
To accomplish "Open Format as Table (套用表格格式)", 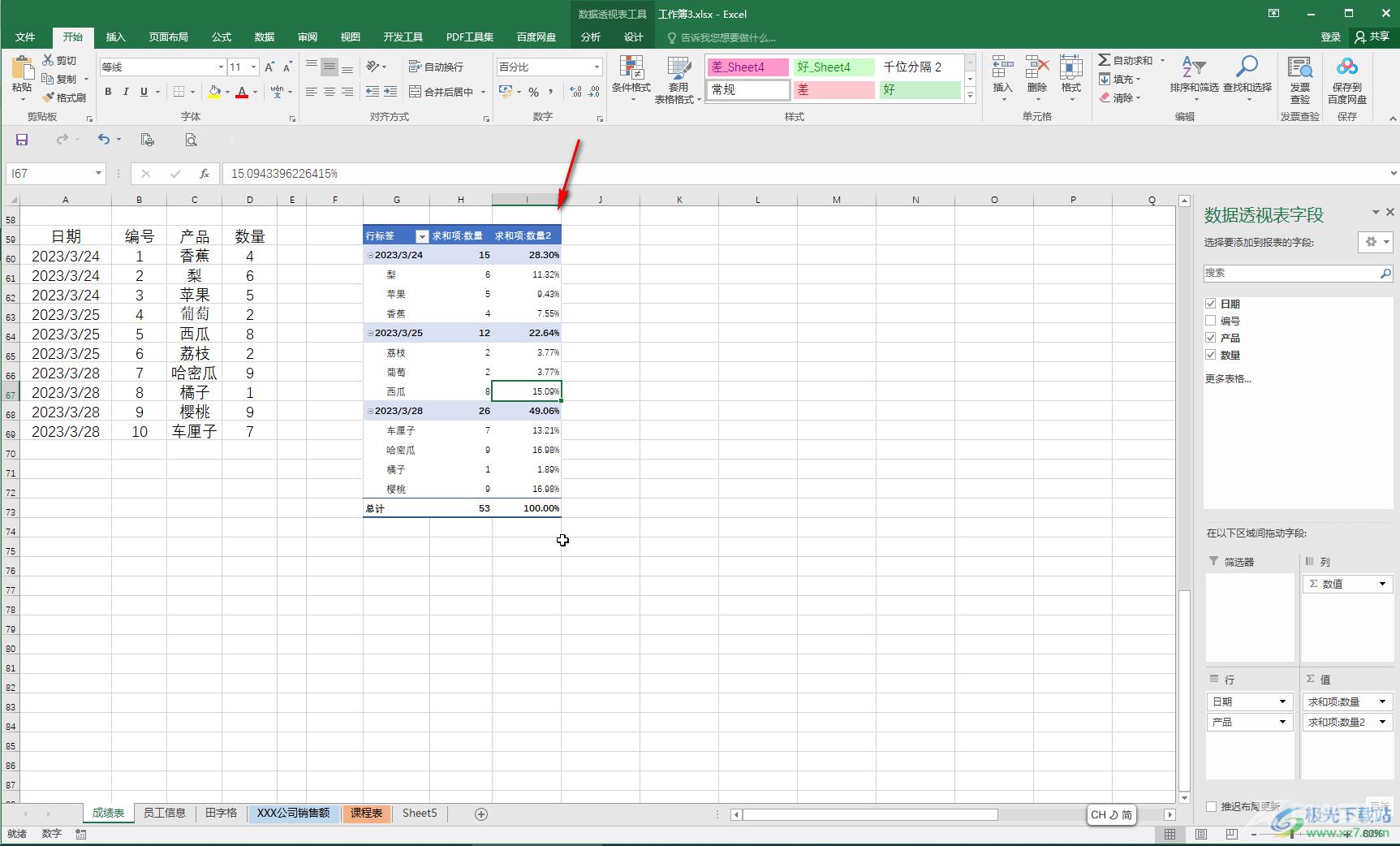I will [678, 79].
